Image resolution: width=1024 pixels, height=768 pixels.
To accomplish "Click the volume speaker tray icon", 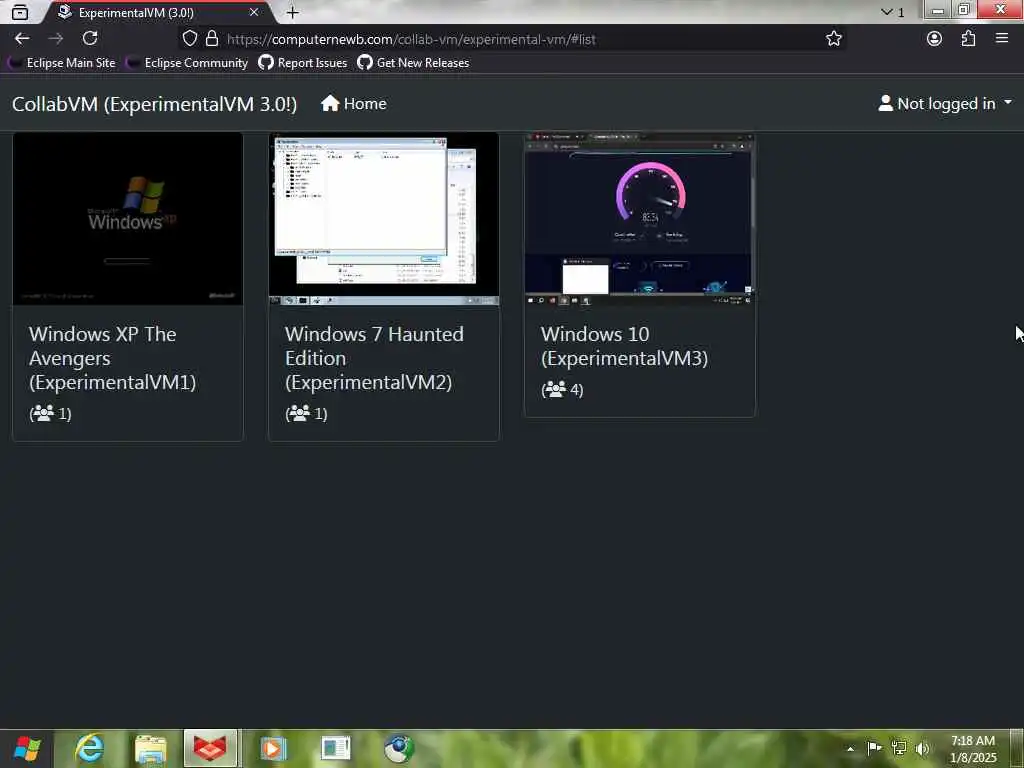I will coord(922,748).
